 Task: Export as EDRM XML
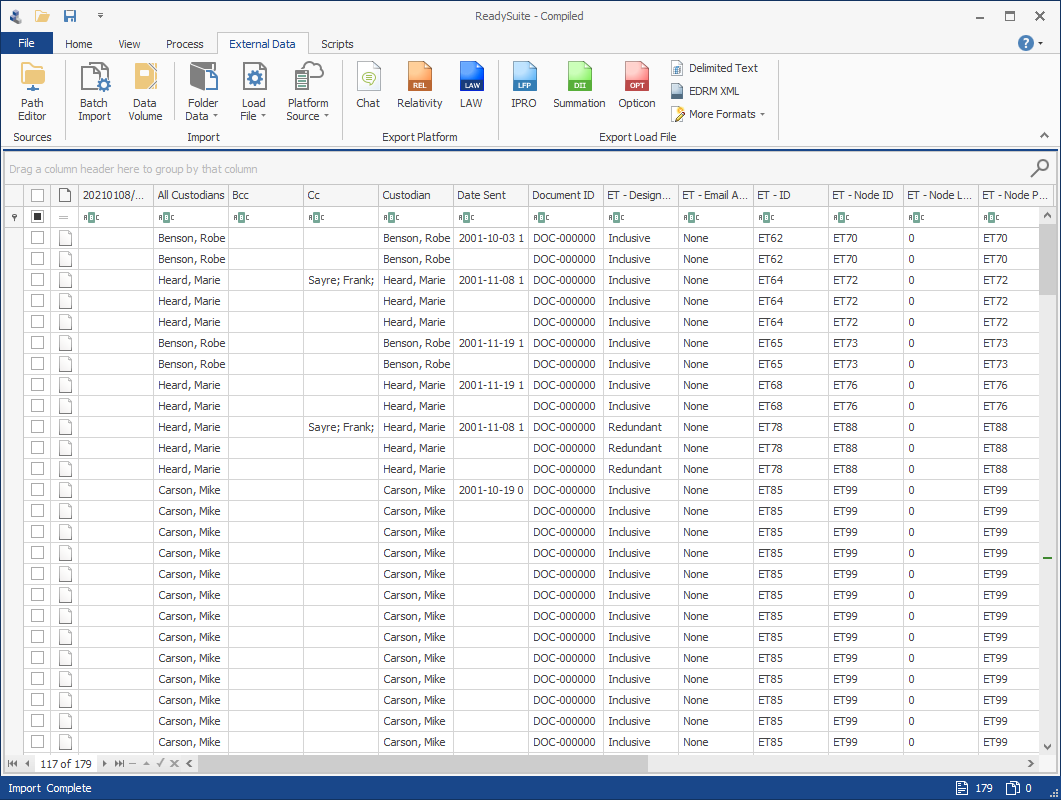pos(705,91)
